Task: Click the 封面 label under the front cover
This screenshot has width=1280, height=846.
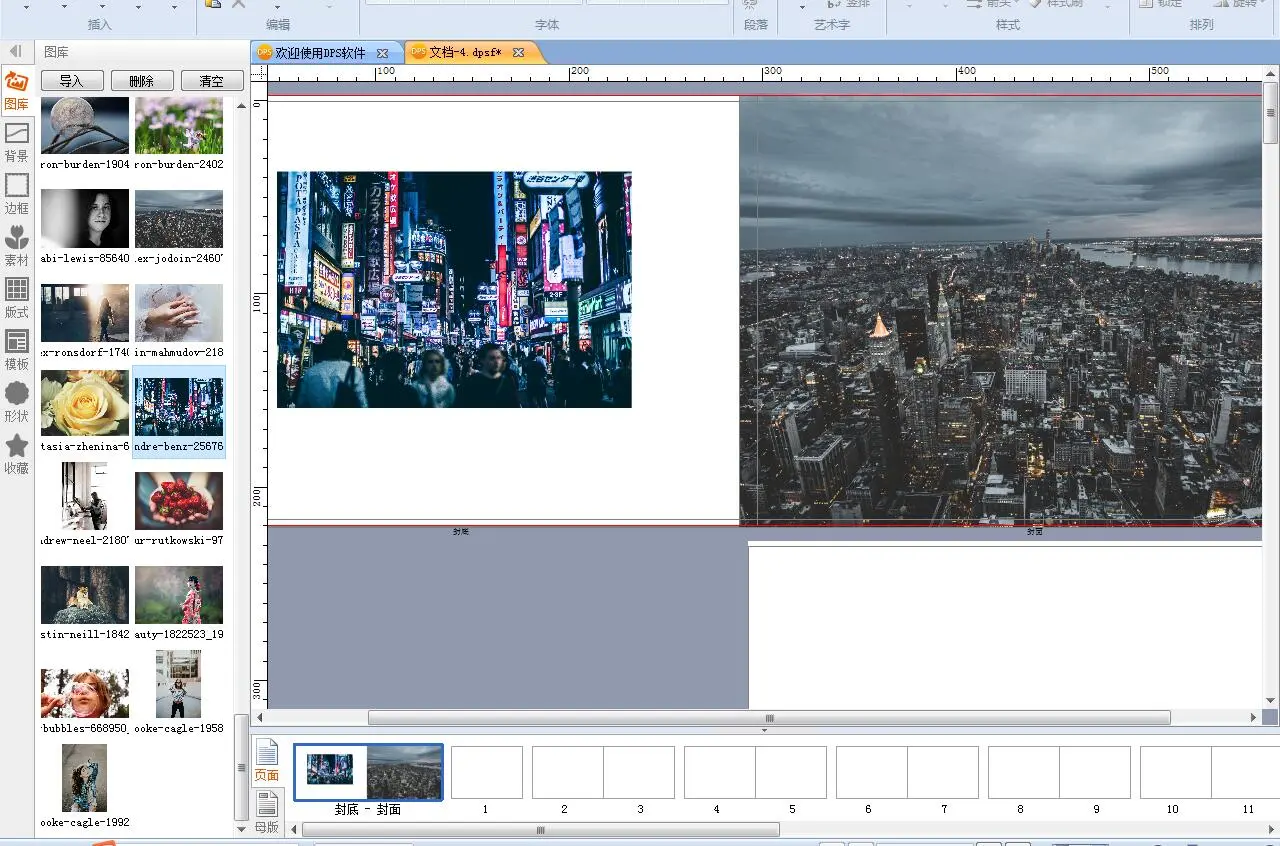Action: 1034,532
